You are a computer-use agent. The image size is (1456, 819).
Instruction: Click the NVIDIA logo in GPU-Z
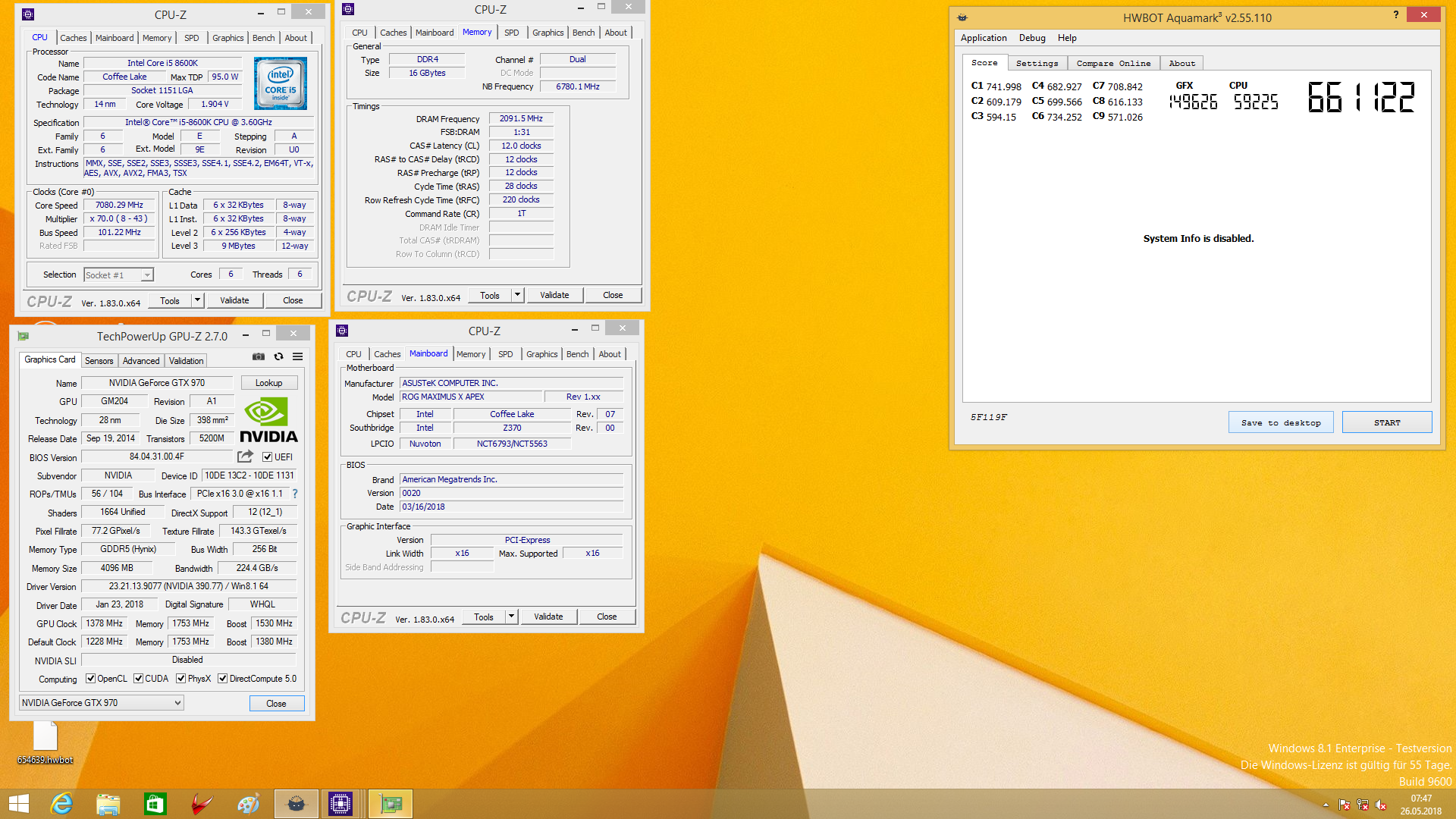pos(268,420)
